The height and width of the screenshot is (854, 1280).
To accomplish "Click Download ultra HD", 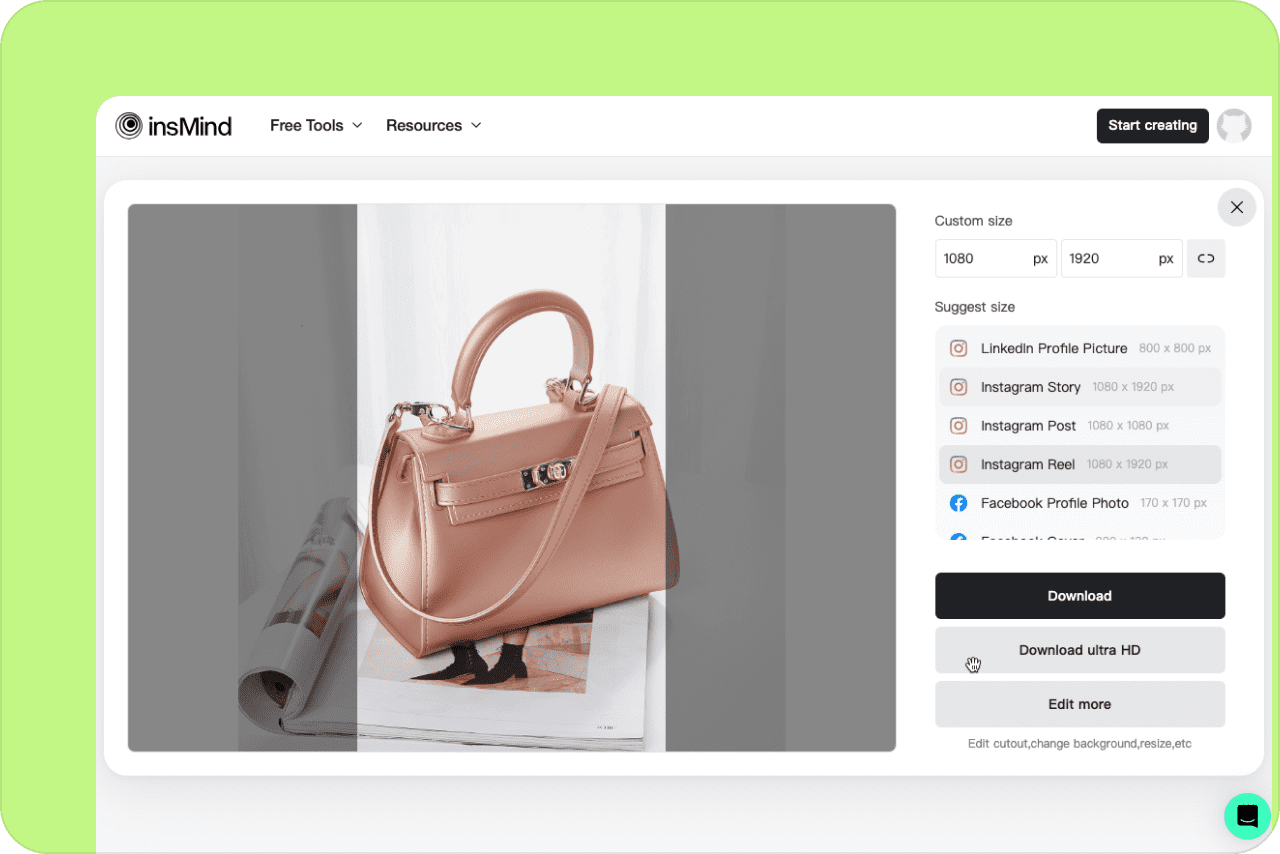I will (x=1080, y=650).
